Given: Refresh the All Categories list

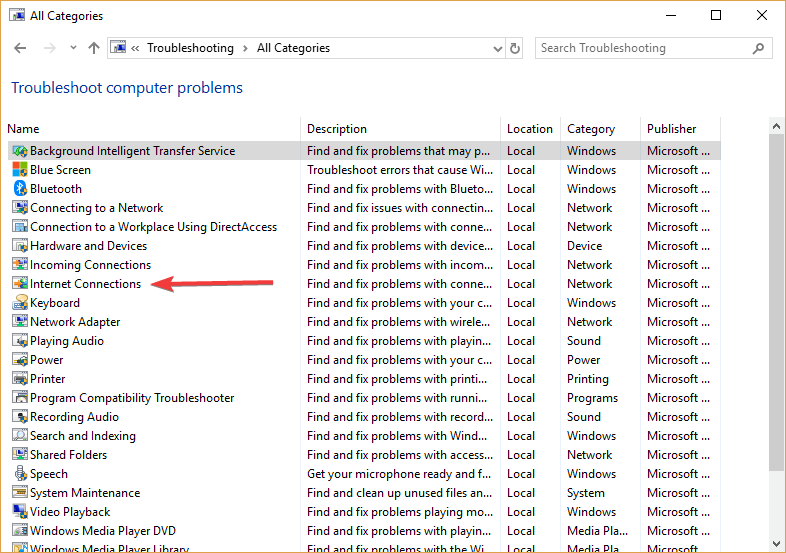Looking at the screenshot, I should point(515,48).
